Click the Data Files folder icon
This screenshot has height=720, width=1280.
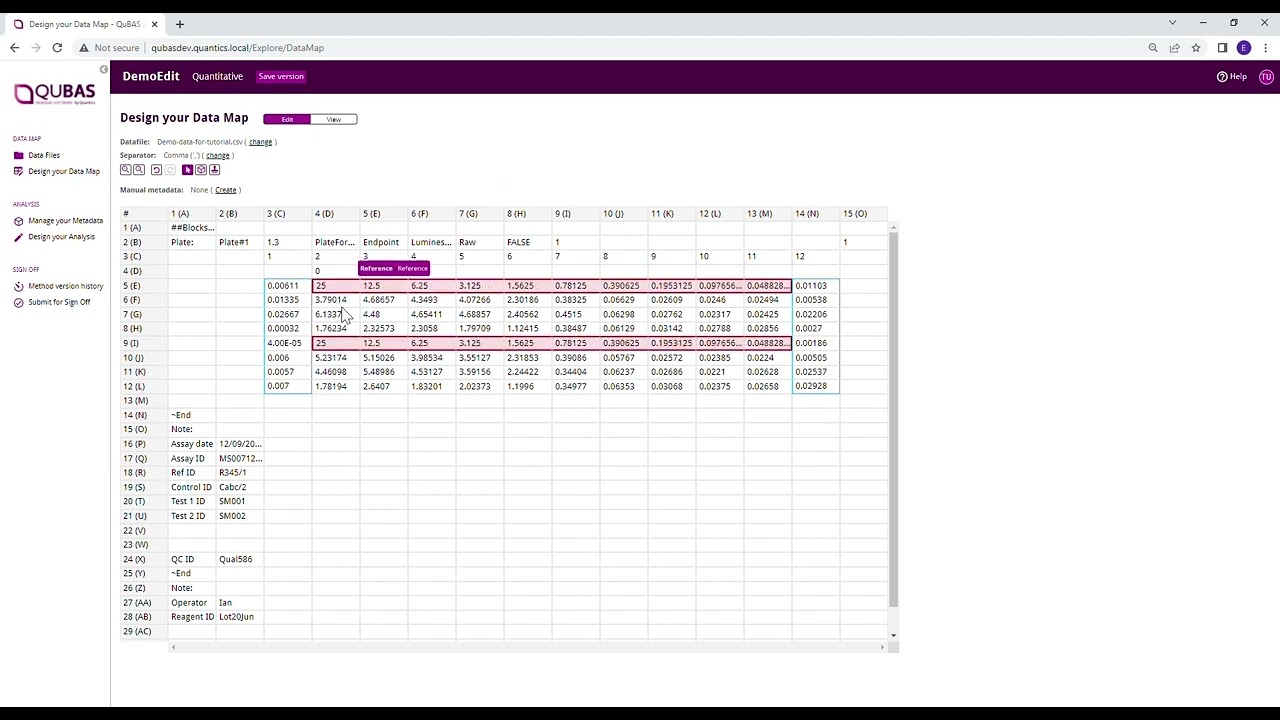click(18, 155)
